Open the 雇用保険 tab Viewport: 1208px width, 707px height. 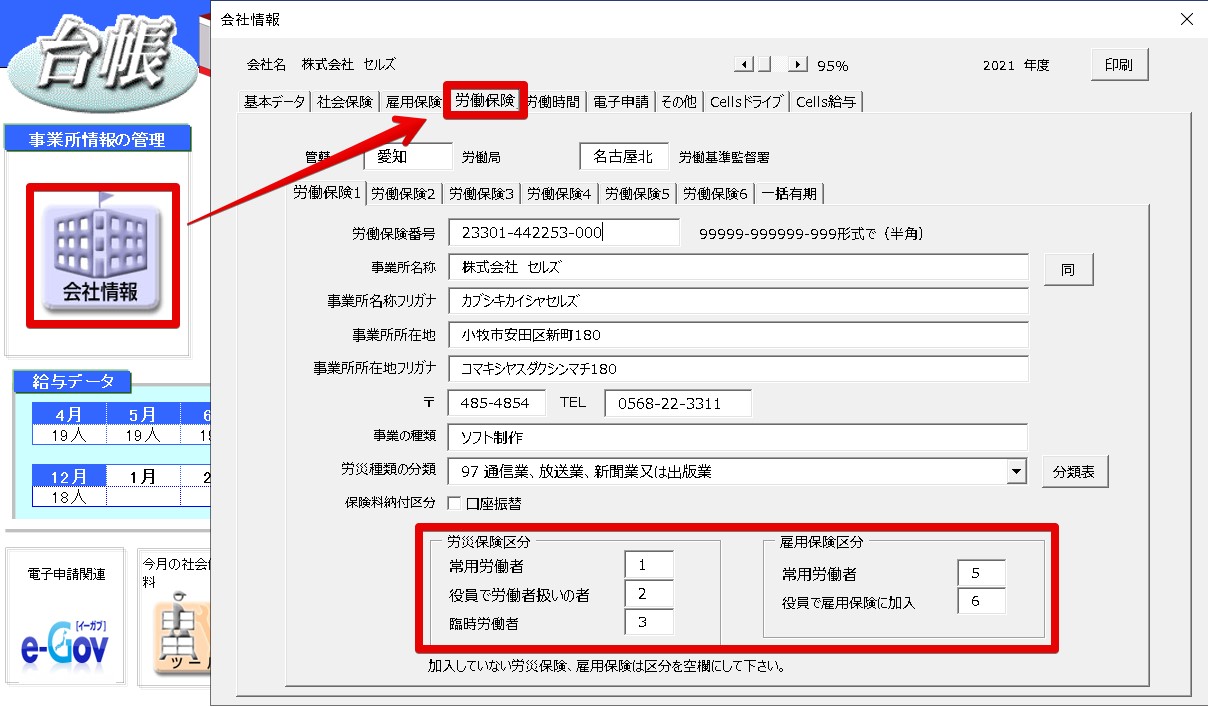(413, 101)
